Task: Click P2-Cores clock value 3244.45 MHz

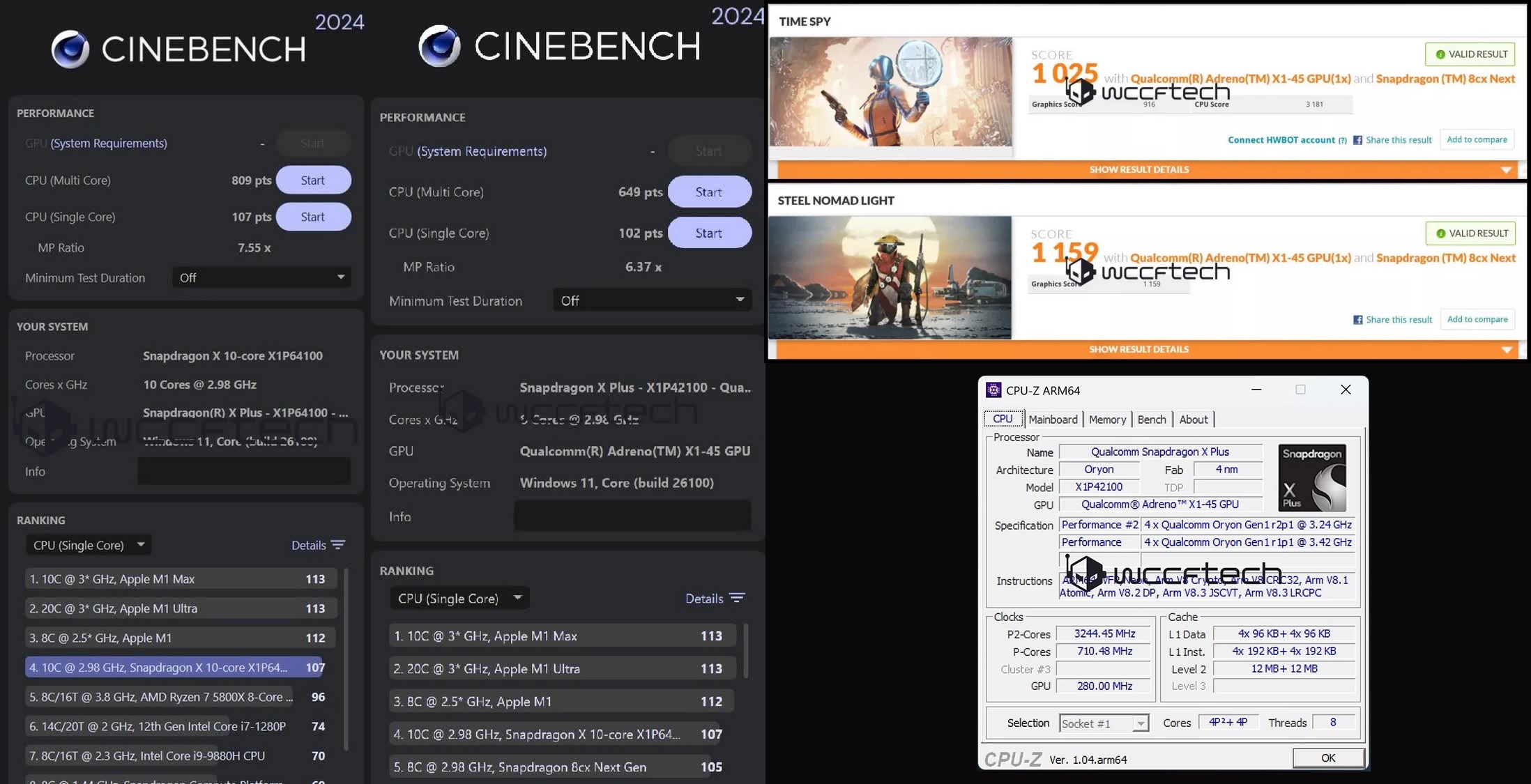Action: coord(1104,633)
